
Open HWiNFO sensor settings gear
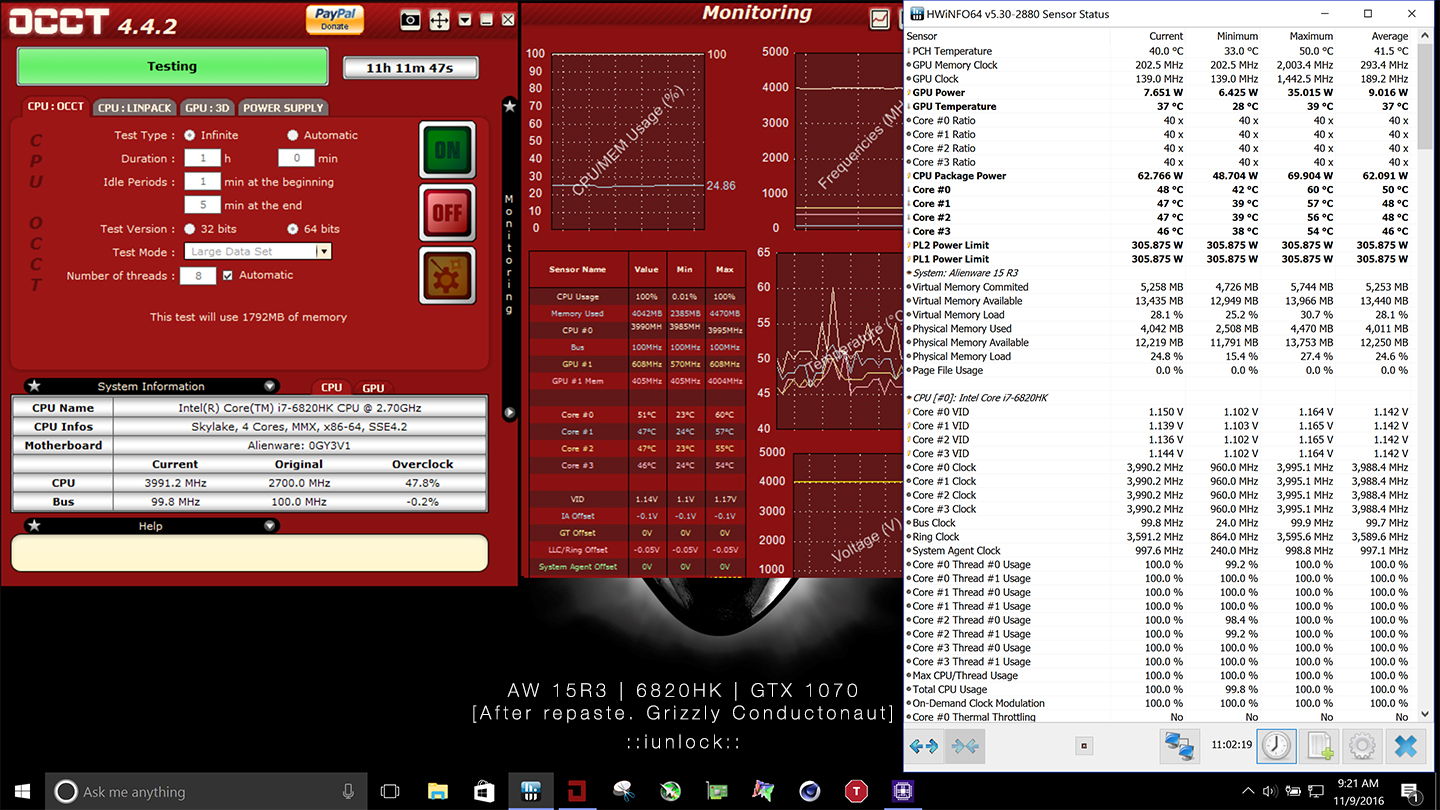coord(1361,746)
